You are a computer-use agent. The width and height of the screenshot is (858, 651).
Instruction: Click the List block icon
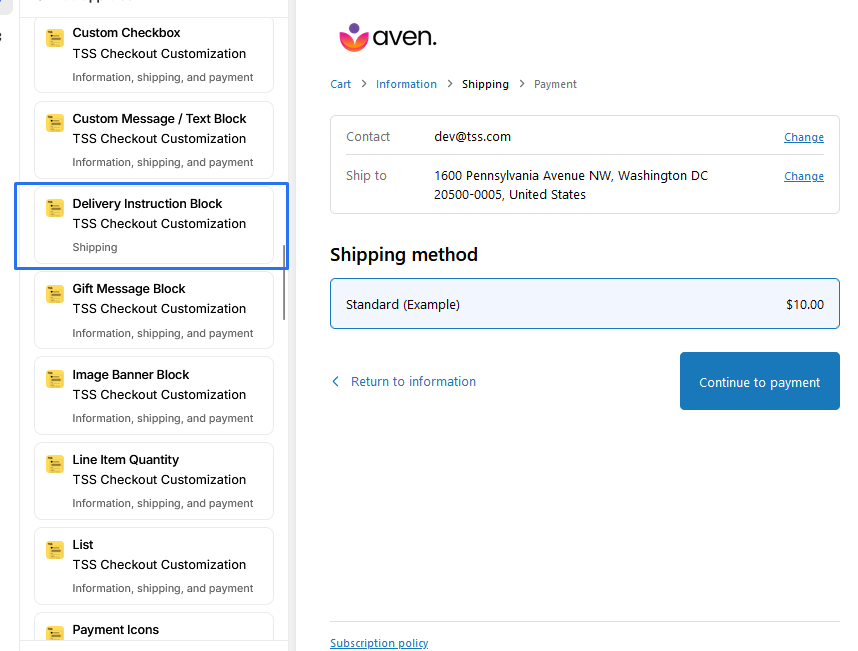click(55, 550)
